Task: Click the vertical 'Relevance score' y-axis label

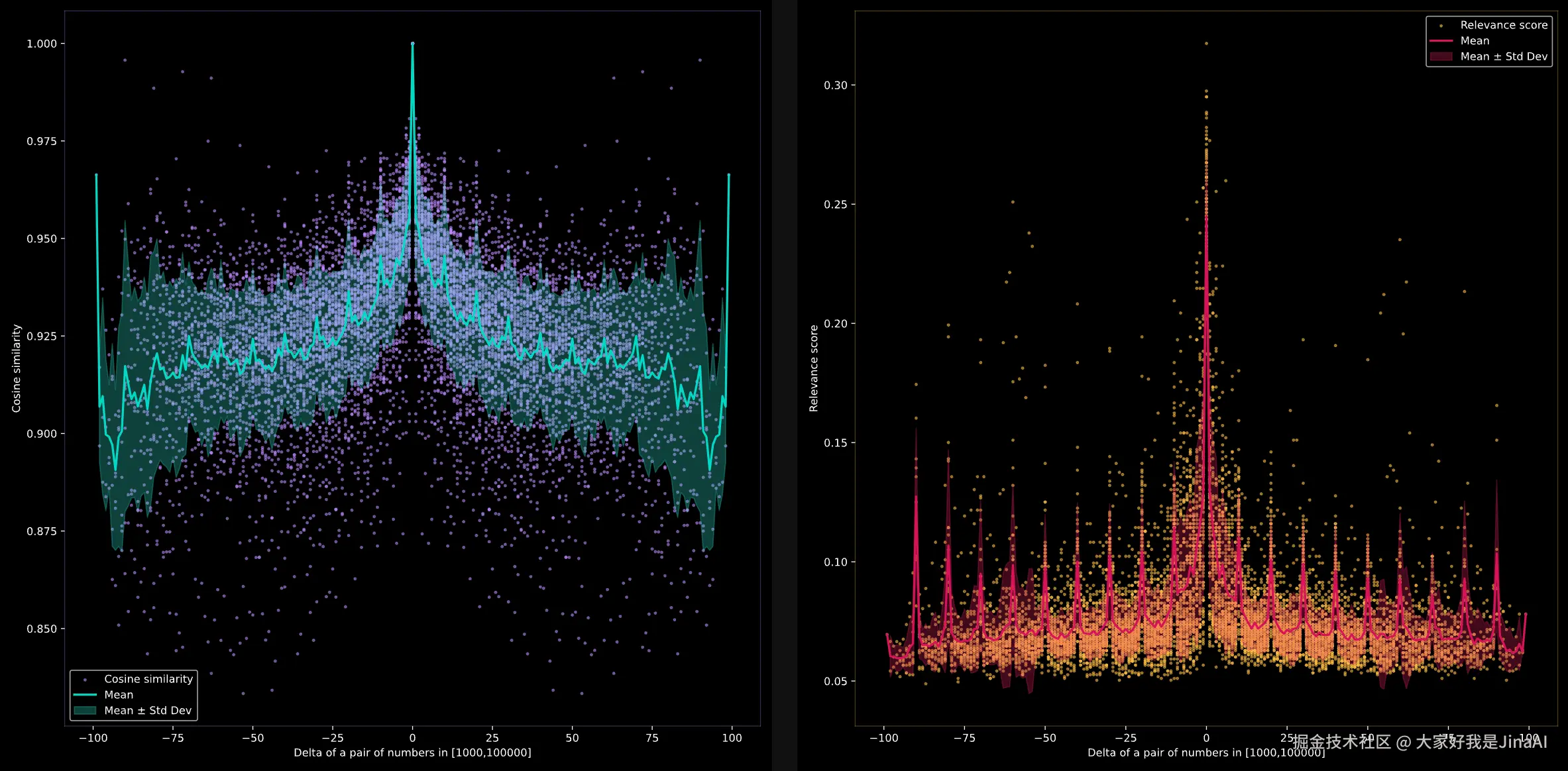Action: [x=814, y=368]
